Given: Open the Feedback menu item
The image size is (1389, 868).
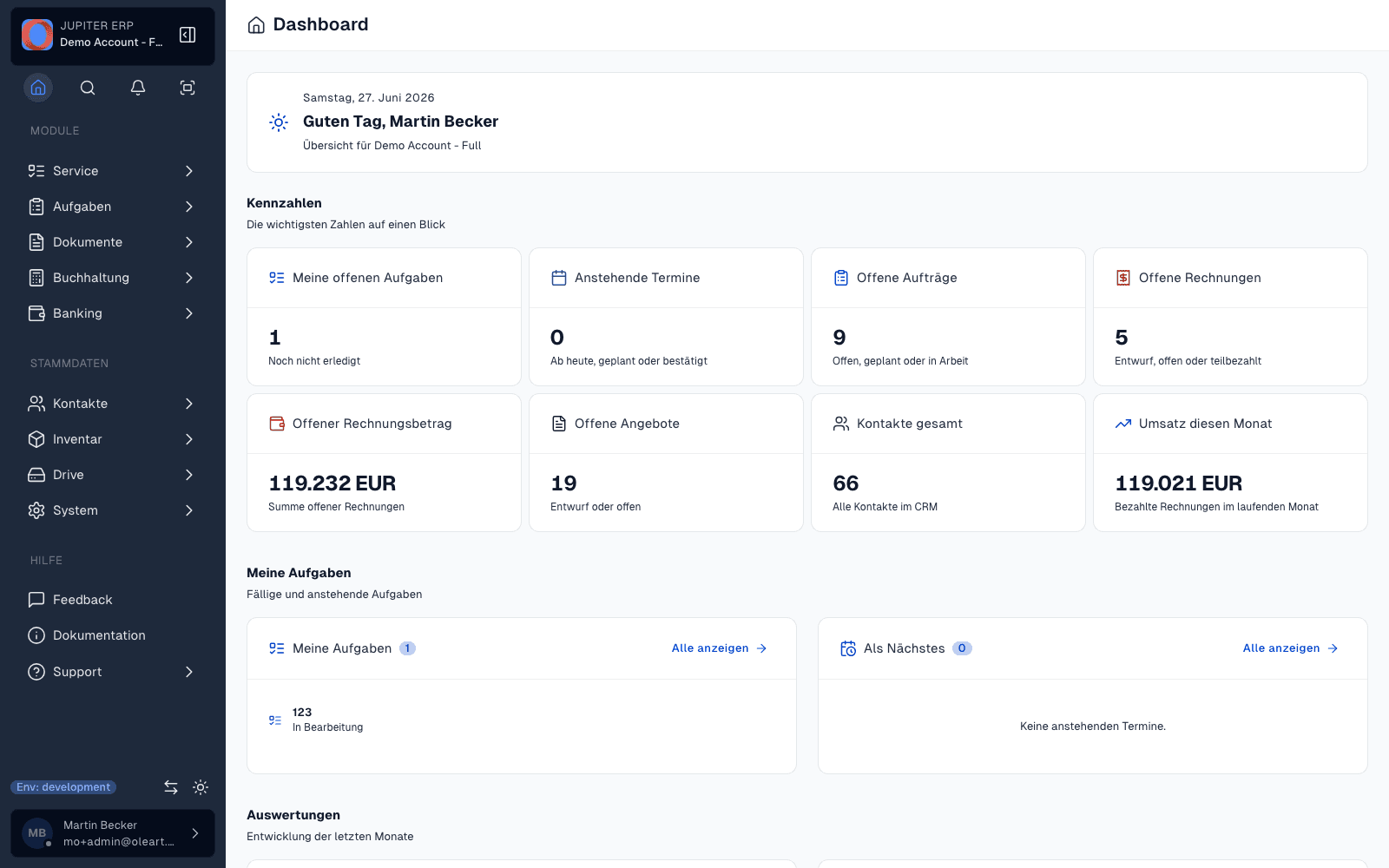Looking at the screenshot, I should [x=113, y=600].
